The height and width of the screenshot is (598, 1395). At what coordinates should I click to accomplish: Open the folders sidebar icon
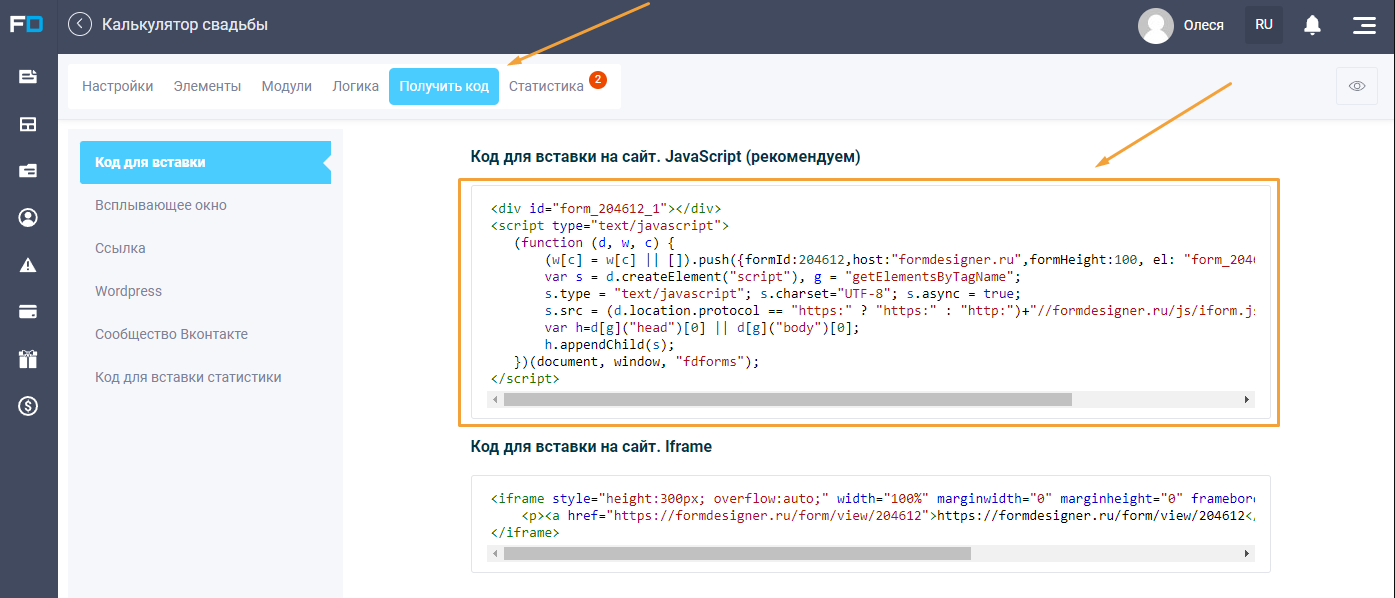28,171
